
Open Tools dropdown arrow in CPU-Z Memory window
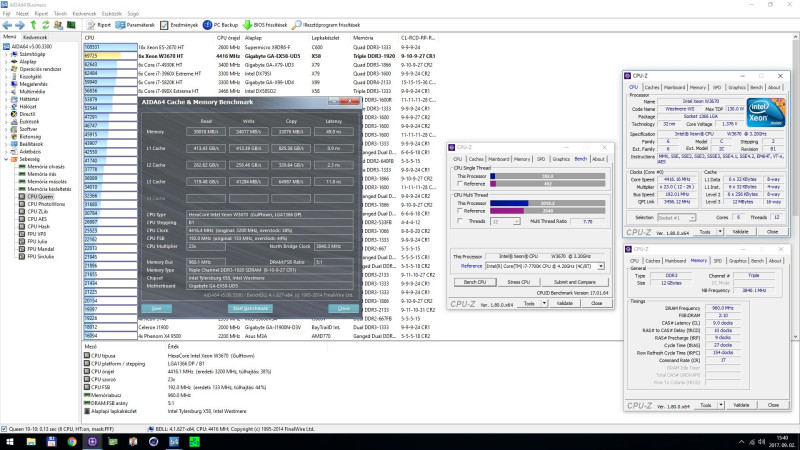click(720, 405)
